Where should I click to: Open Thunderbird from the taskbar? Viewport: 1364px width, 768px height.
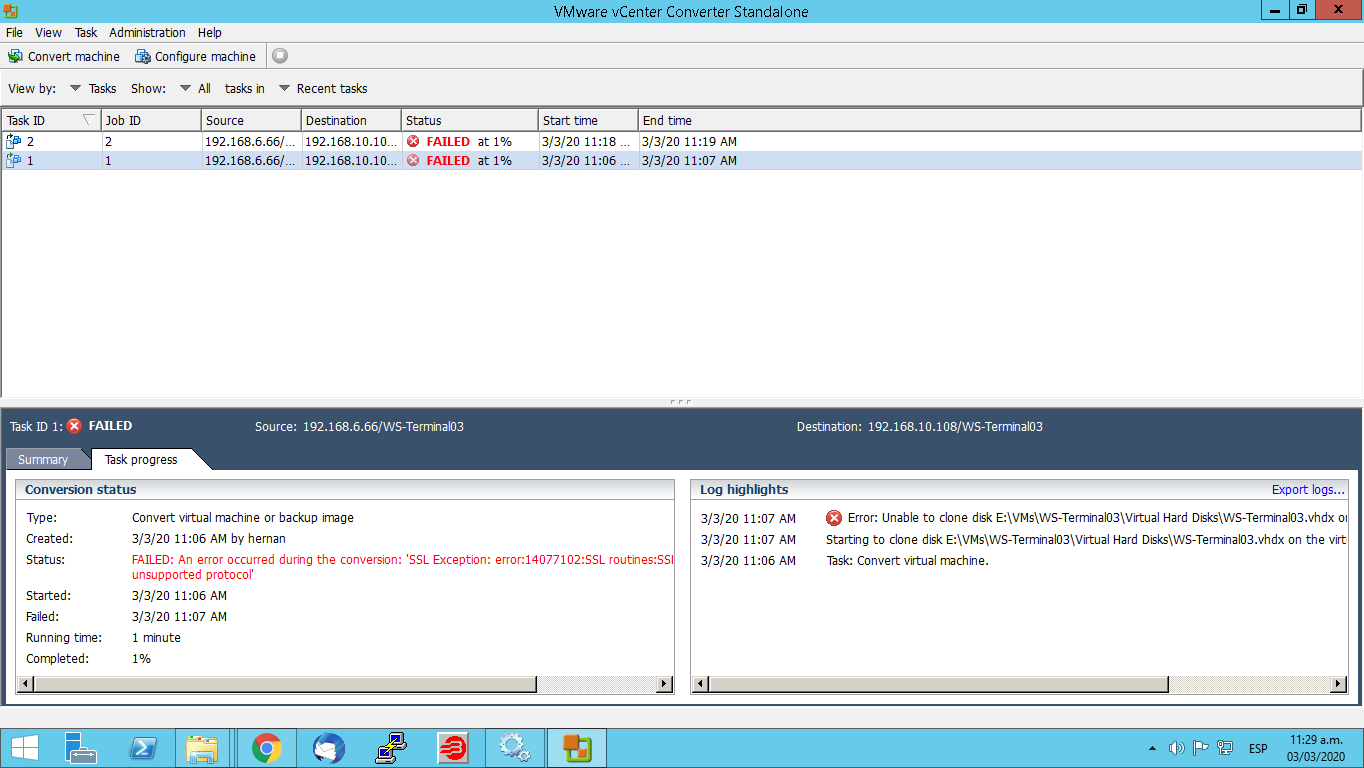pos(329,748)
